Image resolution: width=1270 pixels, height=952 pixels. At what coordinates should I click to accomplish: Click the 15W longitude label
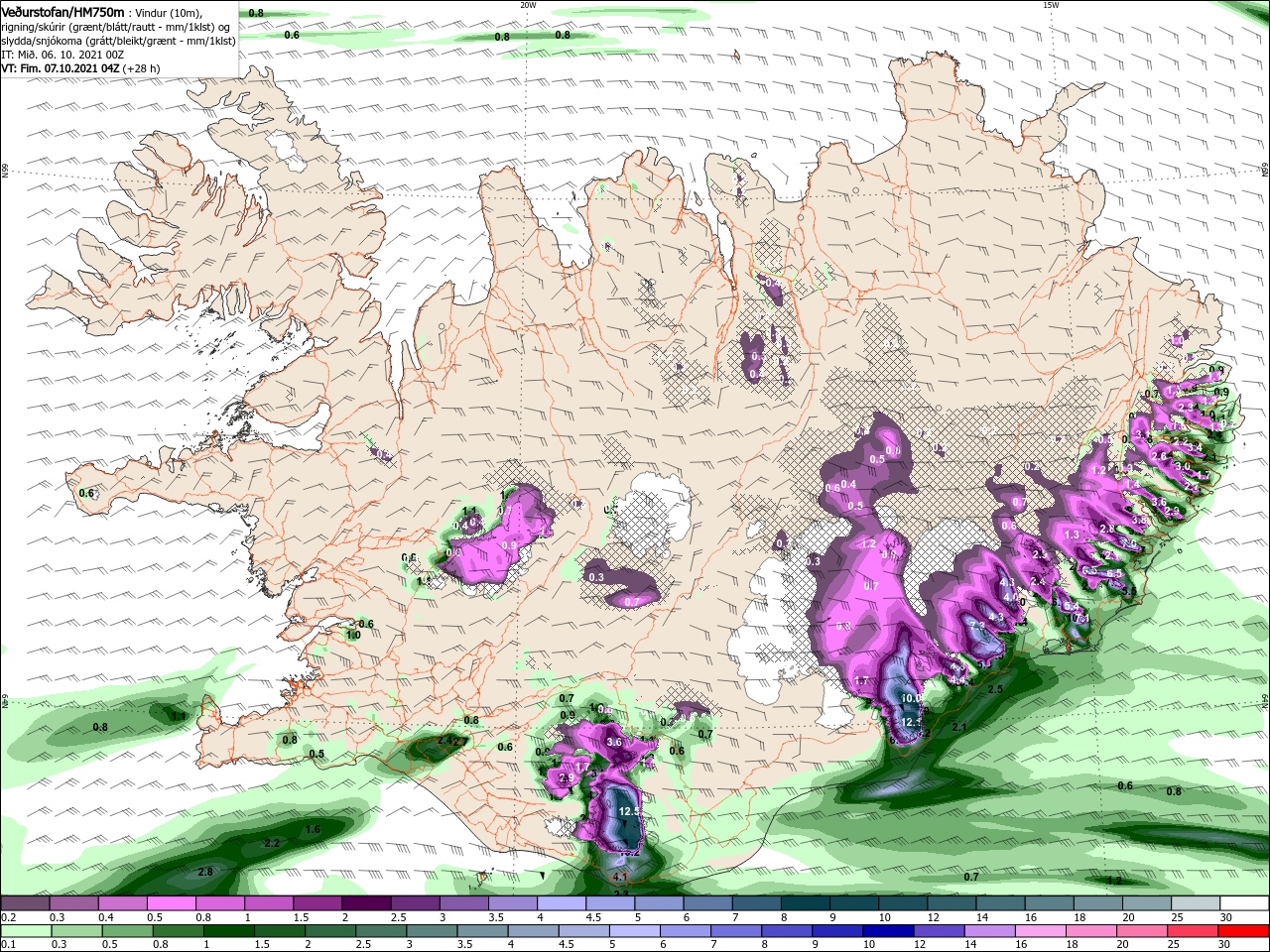(x=1050, y=4)
